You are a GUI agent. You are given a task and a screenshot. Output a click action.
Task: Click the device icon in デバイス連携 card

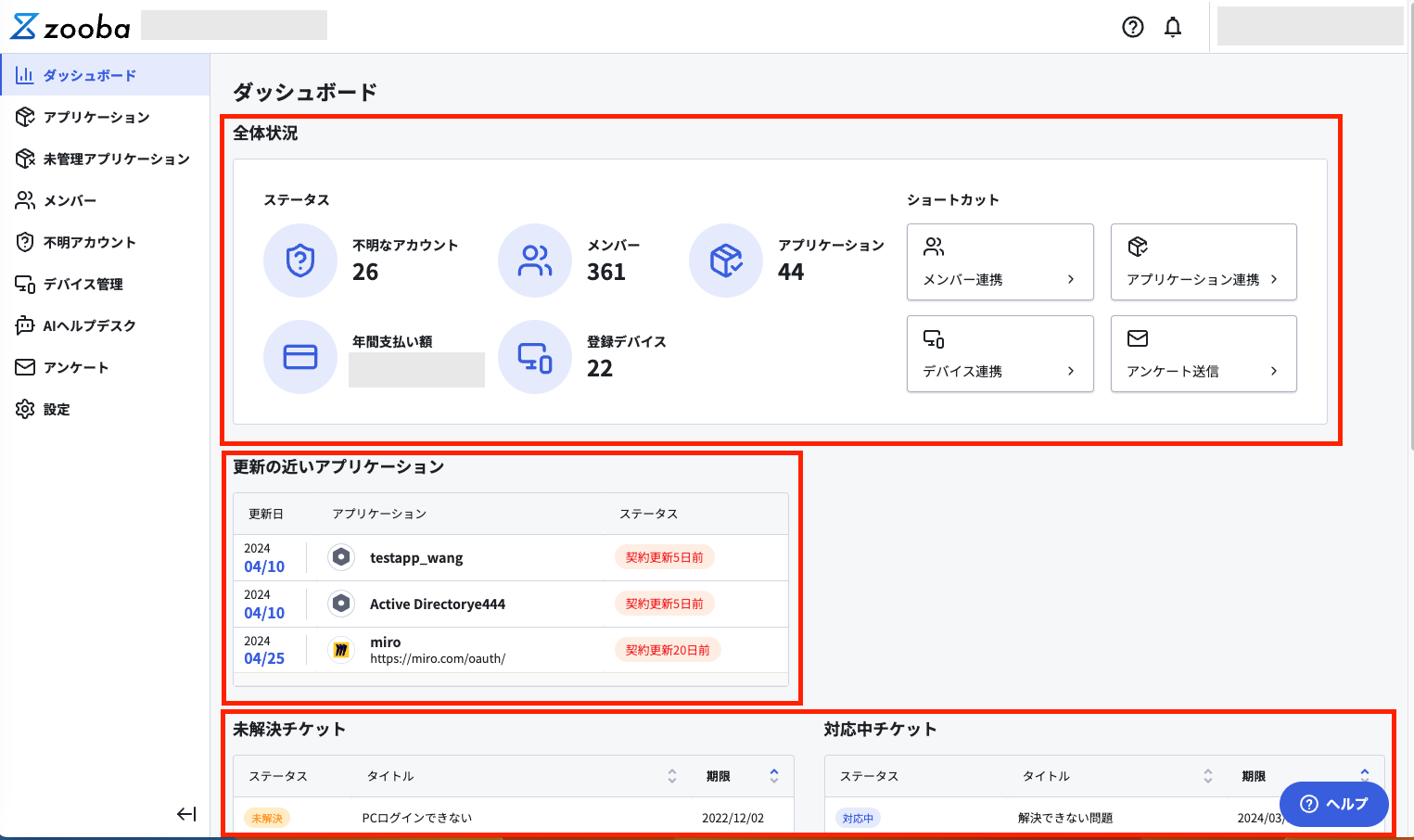(934, 338)
